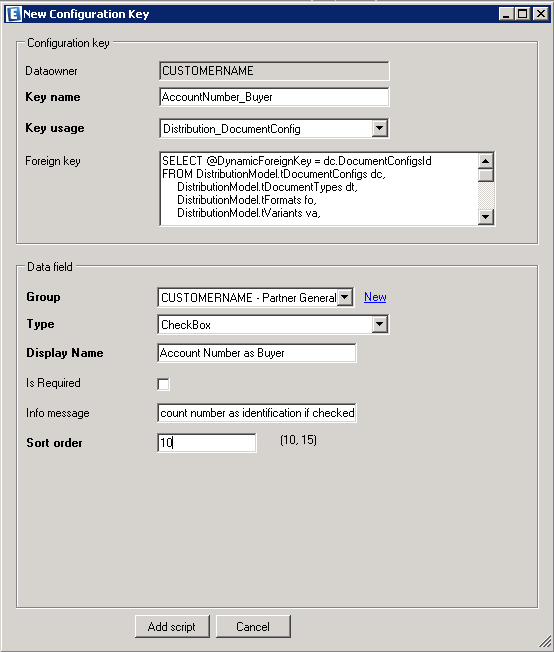The image size is (554, 652).
Task: Click inside the Foreign key SQL text area
Action: pyautogui.click(x=319, y=189)
